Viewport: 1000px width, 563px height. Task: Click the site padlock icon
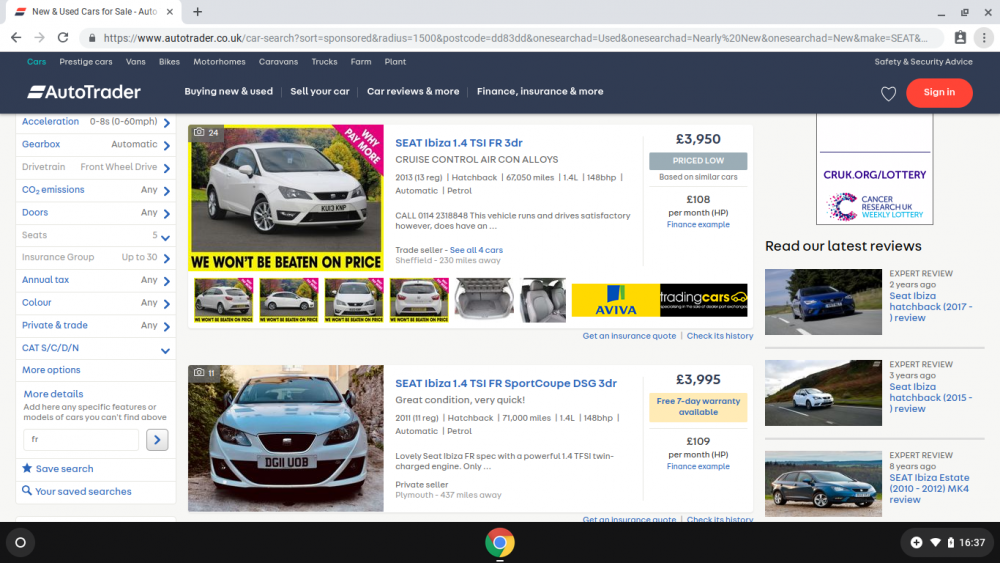(92, 38)
